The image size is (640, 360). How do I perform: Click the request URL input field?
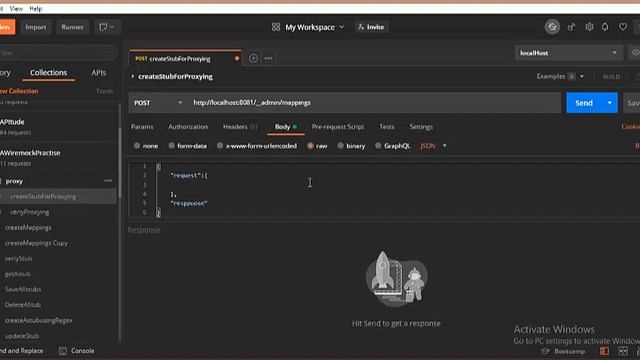(x=375, y=103)
